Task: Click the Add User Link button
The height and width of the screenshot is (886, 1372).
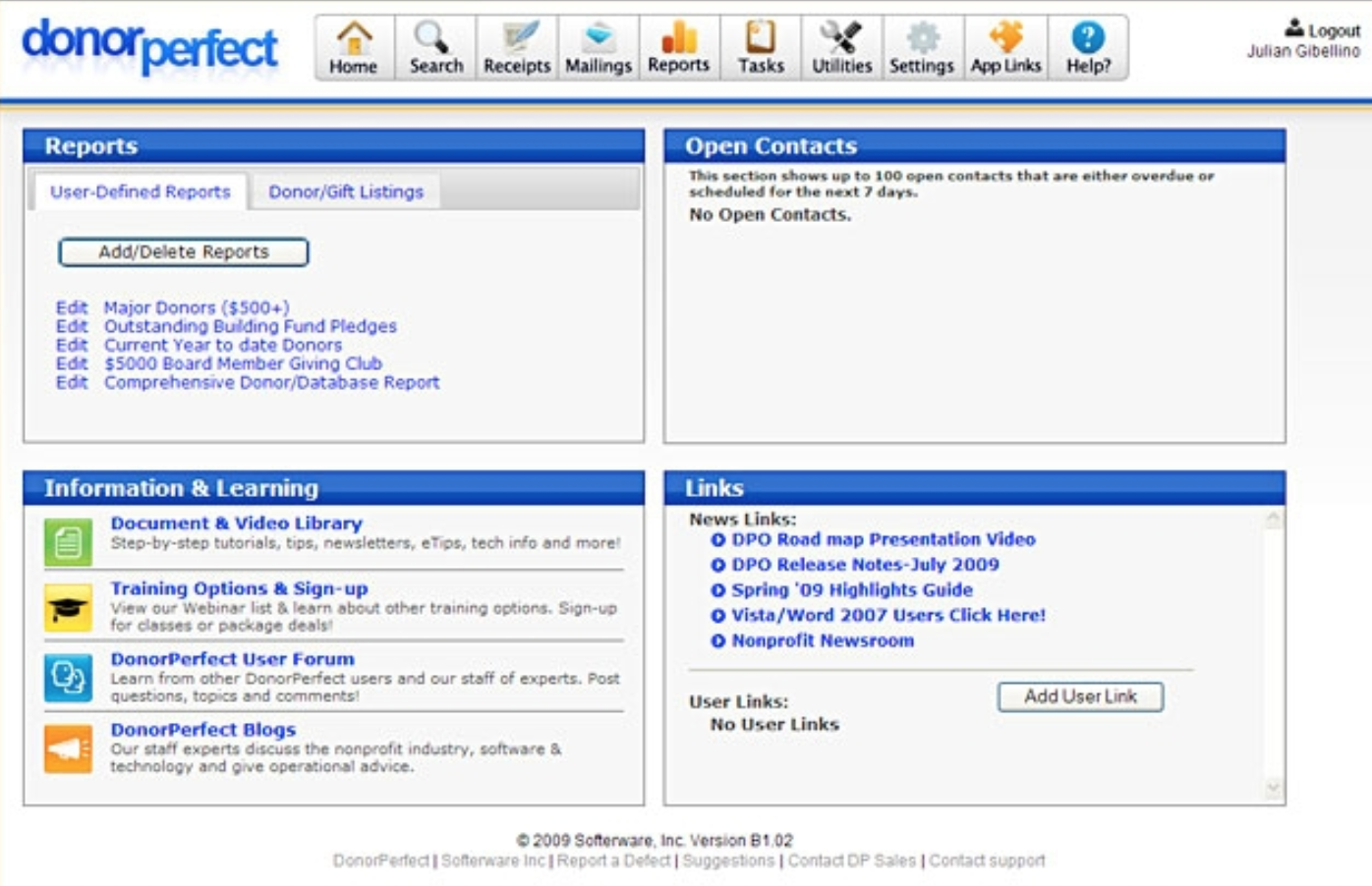Action: (1080, 696)
